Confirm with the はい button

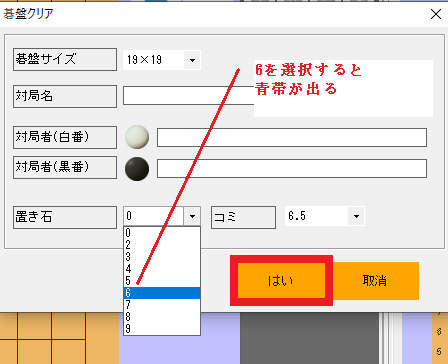(x=281, y=280)
